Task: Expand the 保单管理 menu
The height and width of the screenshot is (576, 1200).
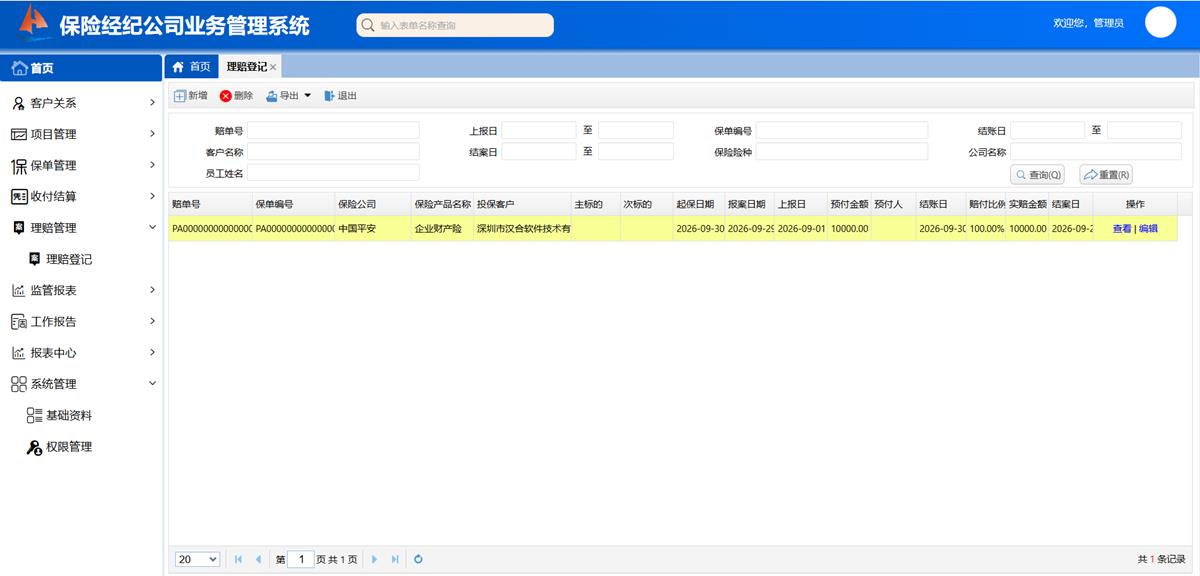Action: [x=81, y=165]
